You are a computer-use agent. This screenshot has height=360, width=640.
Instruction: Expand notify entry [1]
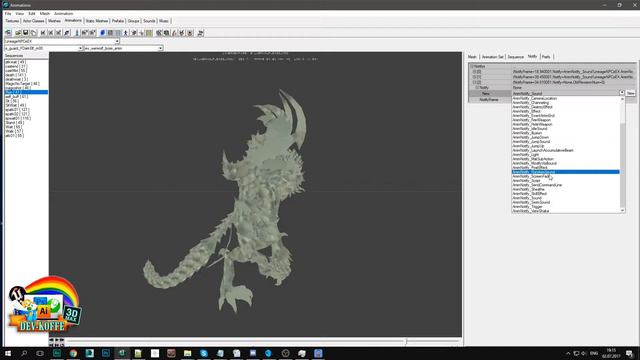[474, 77]
